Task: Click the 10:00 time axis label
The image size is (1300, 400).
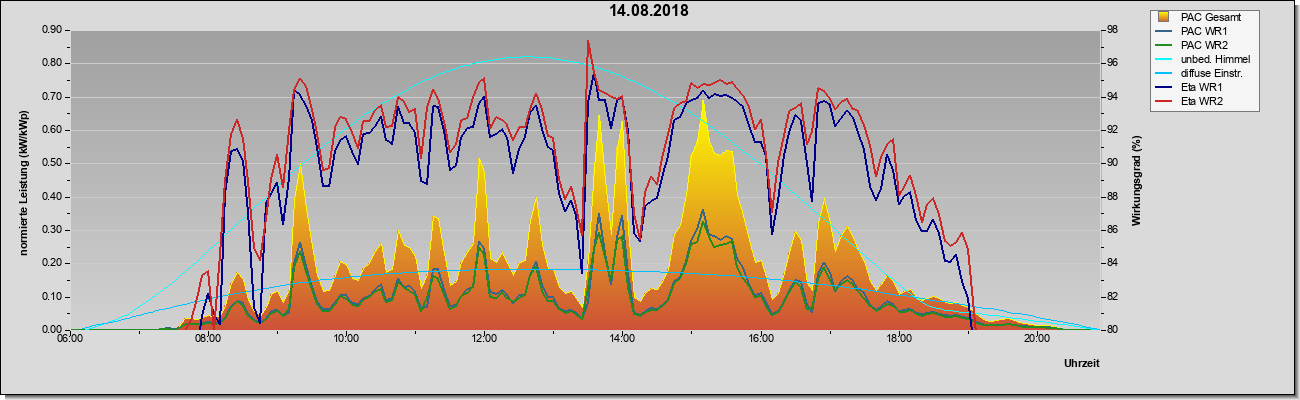Action: pyautogui.click(x=345, y=338)
